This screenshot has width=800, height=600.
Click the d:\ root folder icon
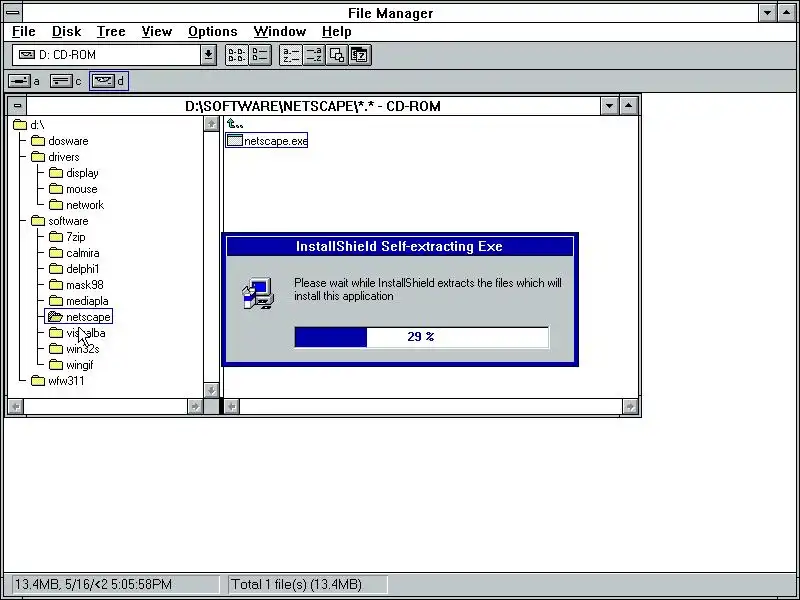click(x=20, y=124)
